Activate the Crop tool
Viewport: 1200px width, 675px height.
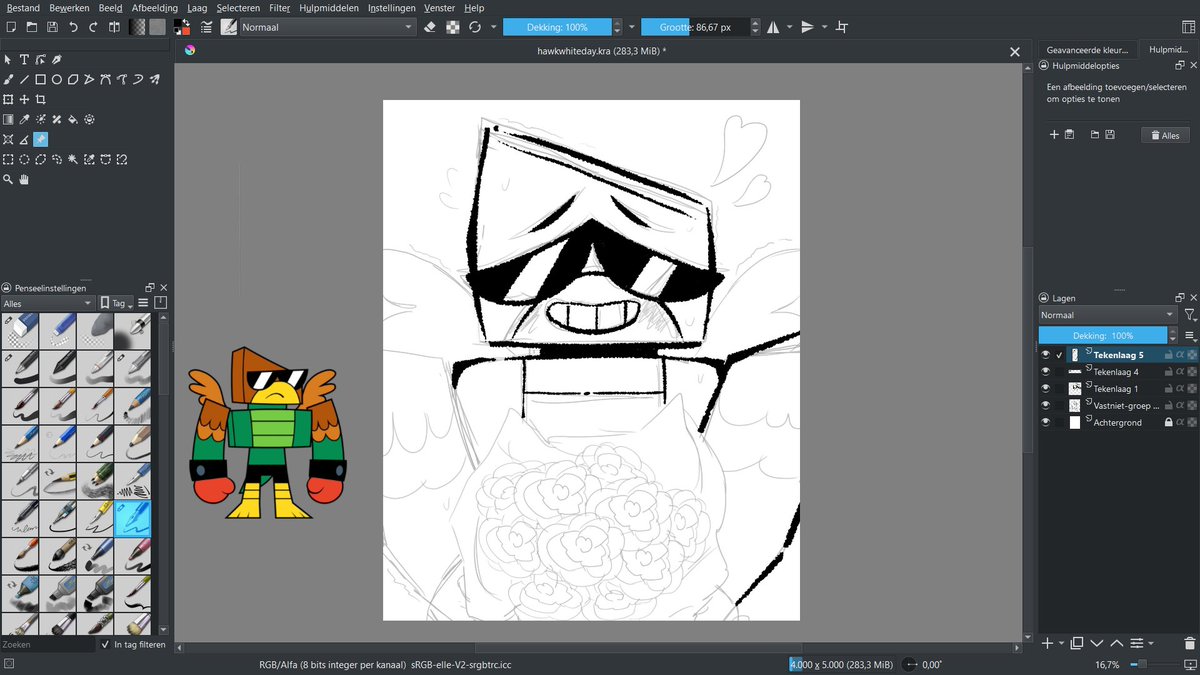point(42,98)
